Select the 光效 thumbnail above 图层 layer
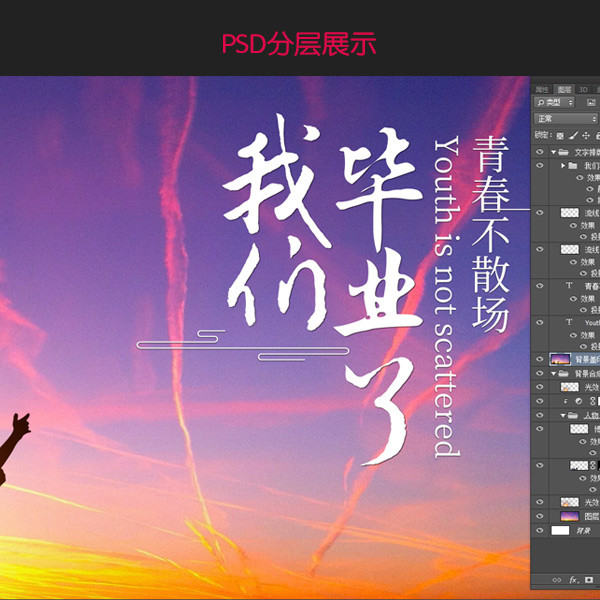The height and width of the screenshot is (600, 600). [x=569, y=502]
